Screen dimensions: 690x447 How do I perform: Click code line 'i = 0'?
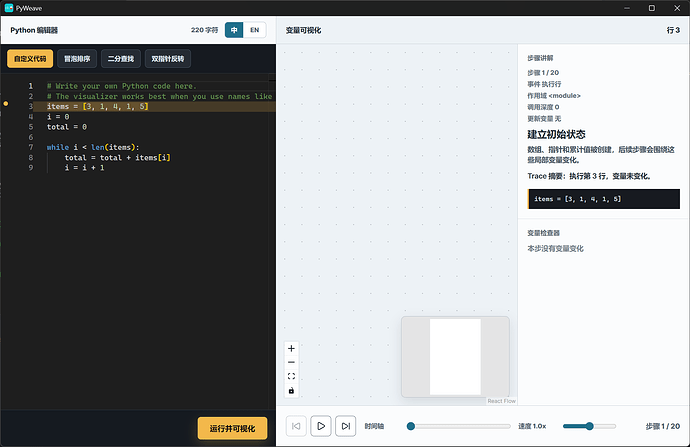58,117
